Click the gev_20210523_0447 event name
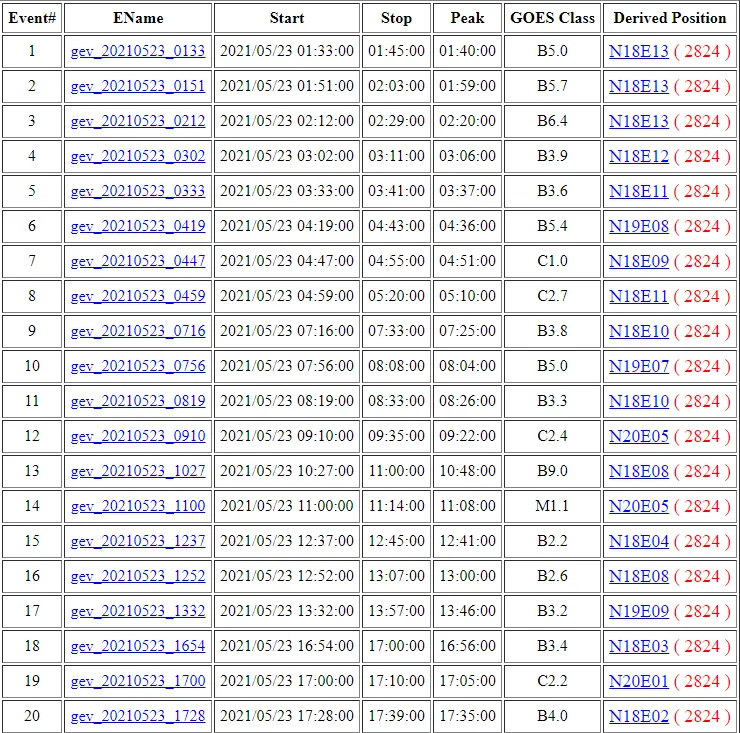 (138, 261)
